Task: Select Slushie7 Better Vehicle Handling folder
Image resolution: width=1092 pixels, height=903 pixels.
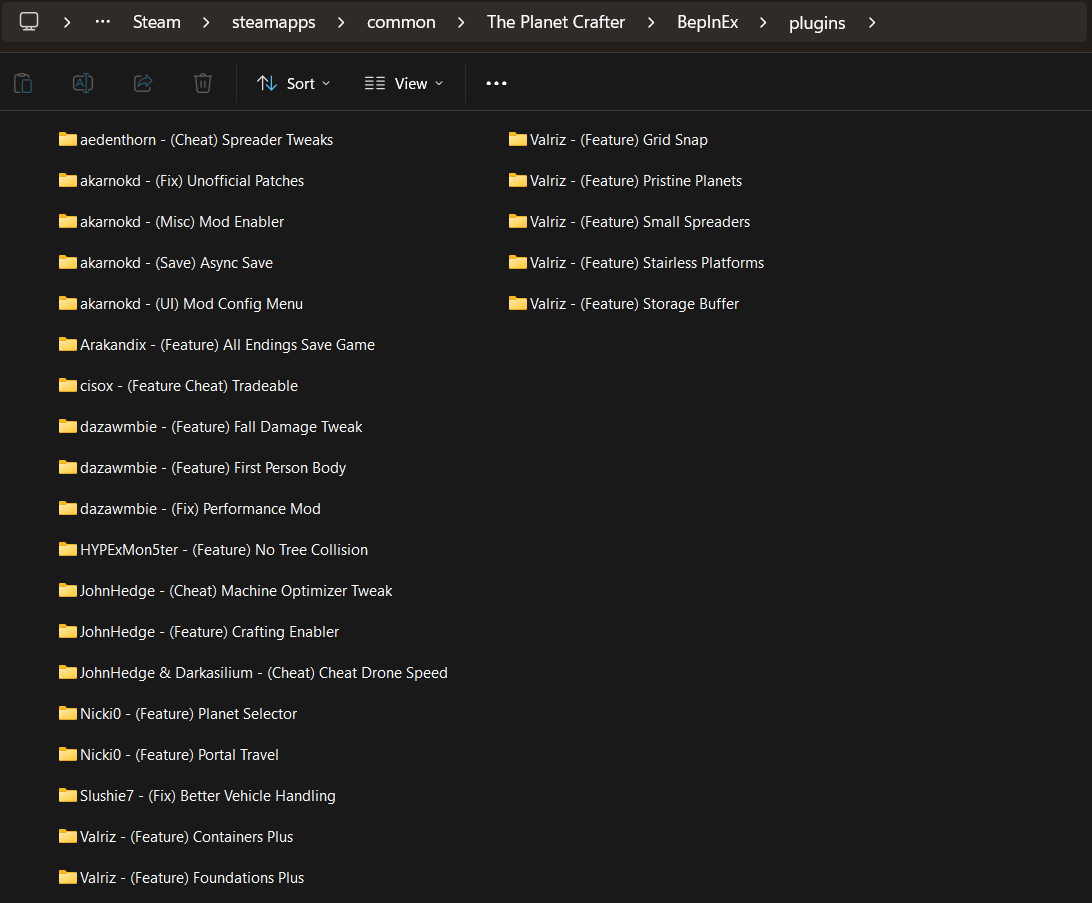Action: click(197, 796)
